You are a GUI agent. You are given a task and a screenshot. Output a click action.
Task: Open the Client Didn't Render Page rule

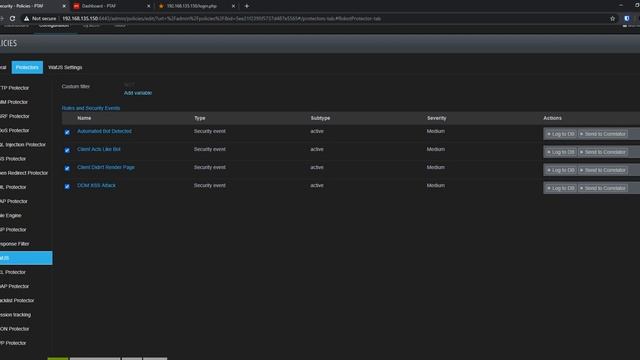click(x=106, y=167)
